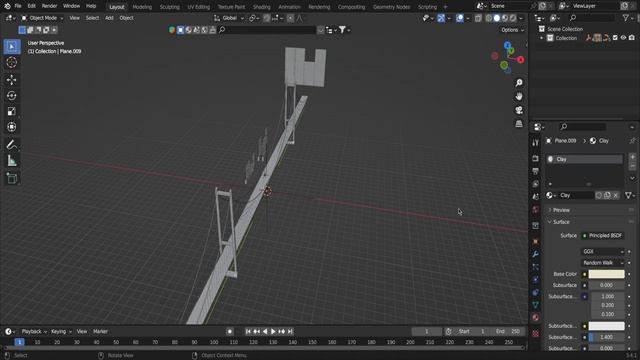Image resolution: width=640 pixels, height=360 pixels.
Task: Click the Subsurface 0.000 value slider
Action: 607,285
